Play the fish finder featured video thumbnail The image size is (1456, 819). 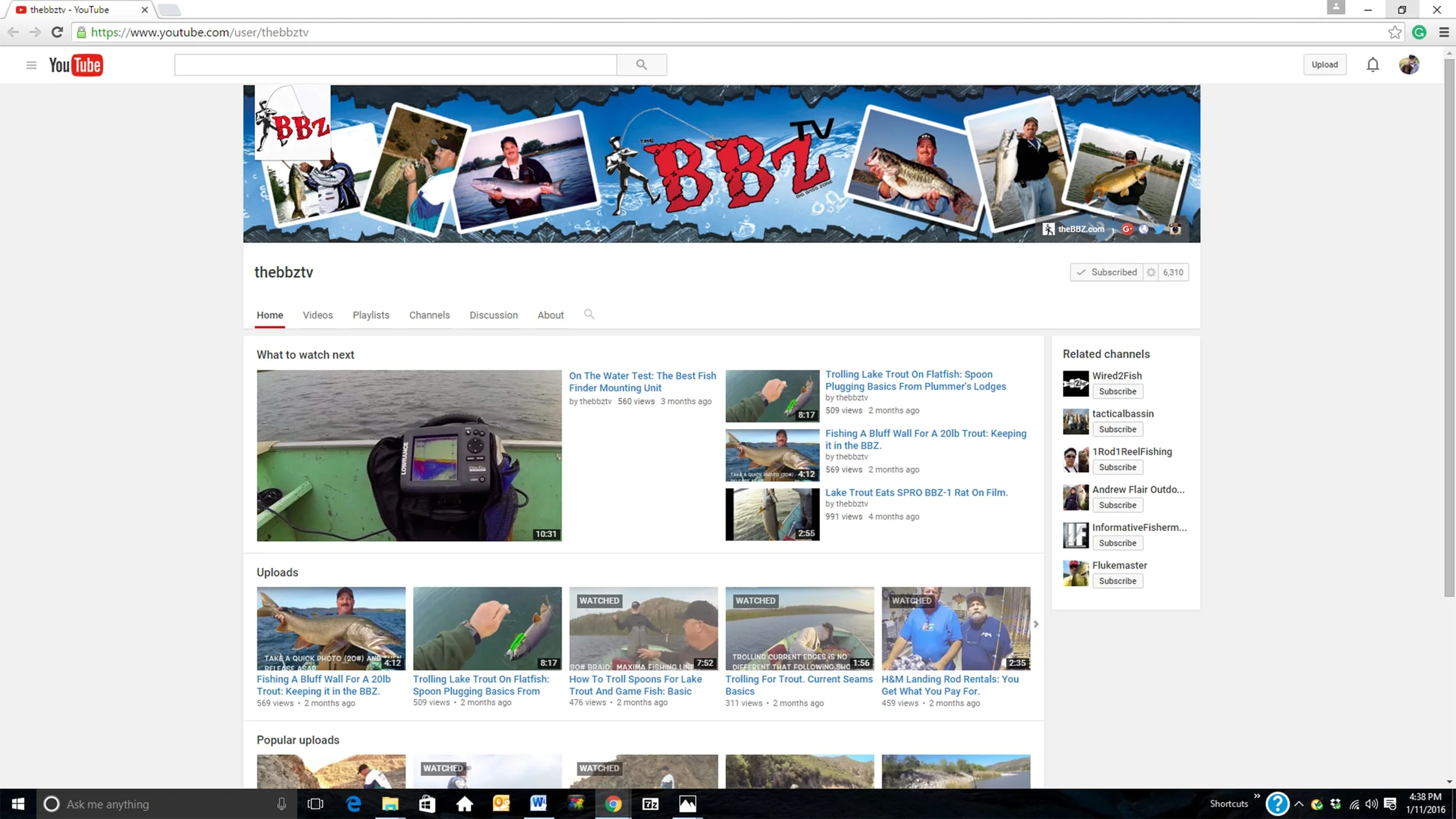tap(409, 456)
